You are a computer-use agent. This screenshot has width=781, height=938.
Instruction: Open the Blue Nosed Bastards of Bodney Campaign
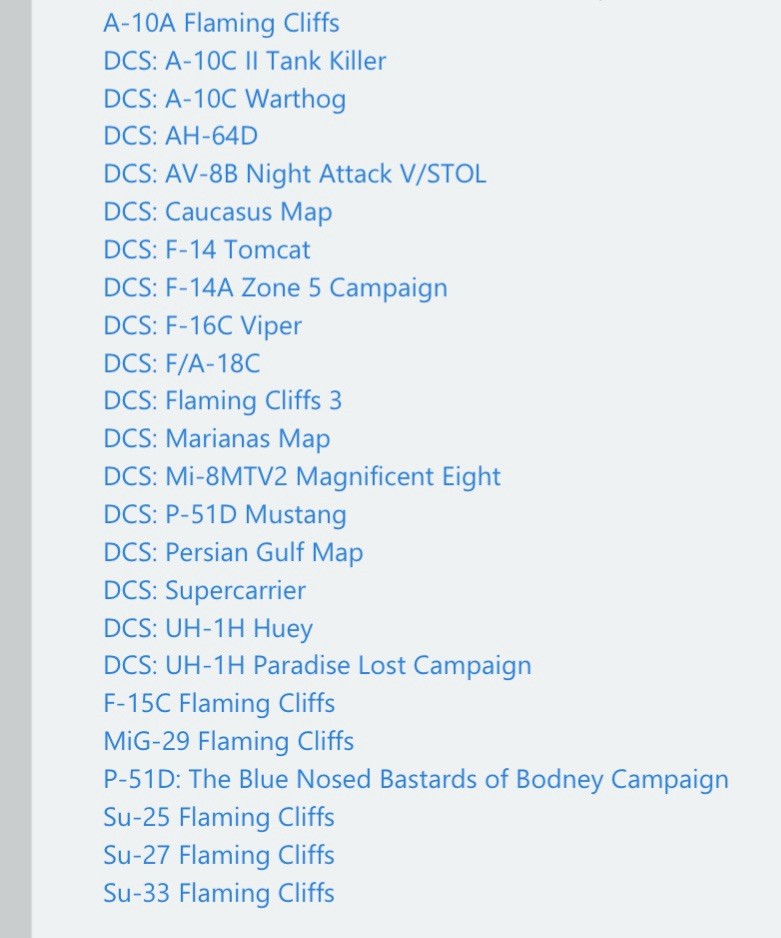pyautogui.click(x=415, y=780)
